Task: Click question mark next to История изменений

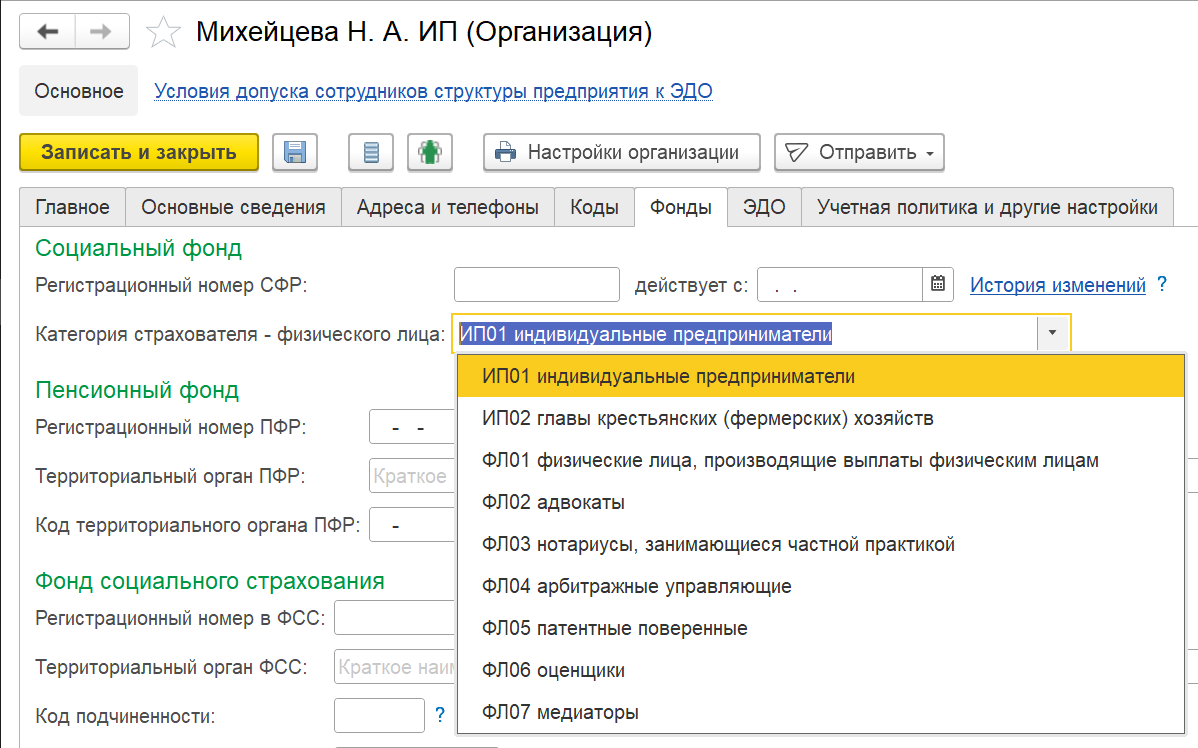Action: 1162,285
